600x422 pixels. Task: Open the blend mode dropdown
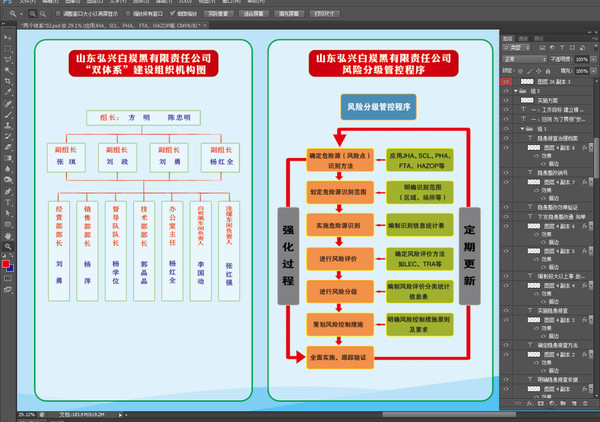click(x=524, y=59)
